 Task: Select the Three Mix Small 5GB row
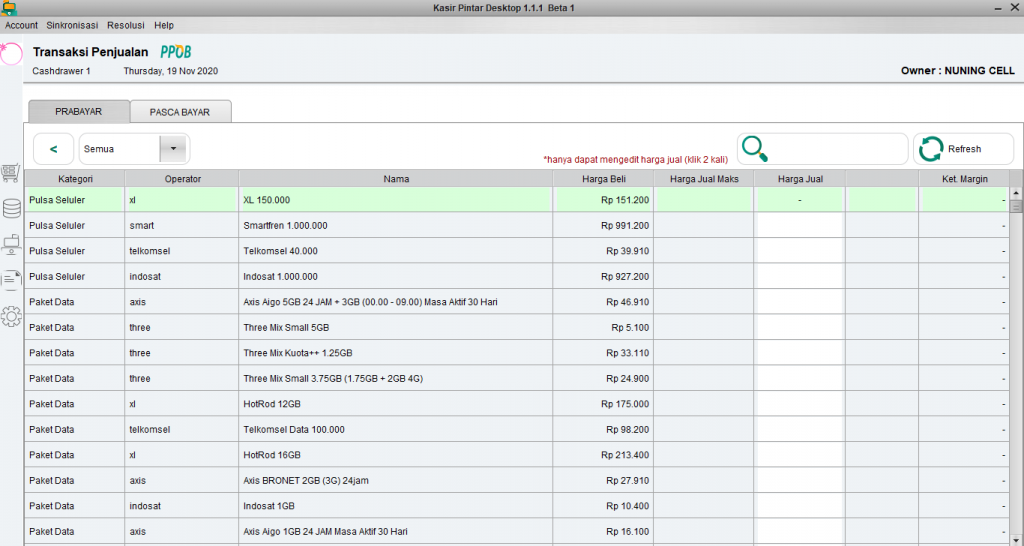click(517, 327)
